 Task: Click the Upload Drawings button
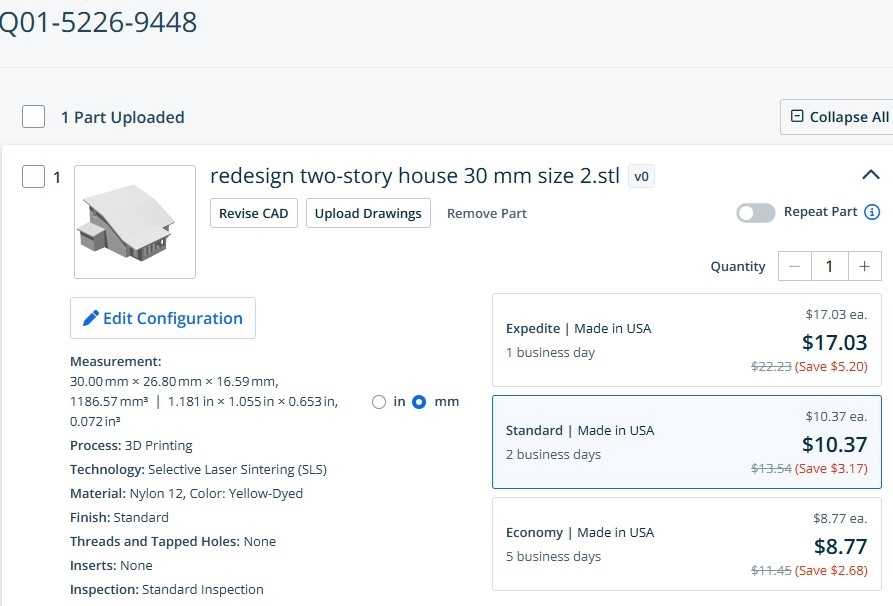(x=368, y=213)
